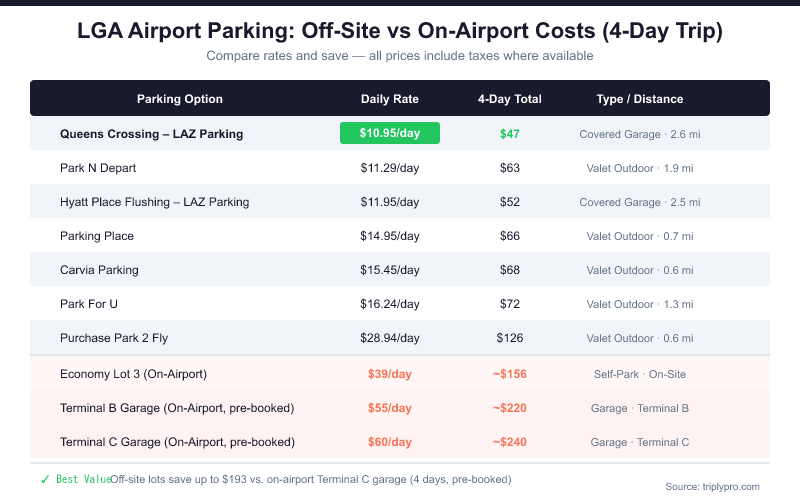Screen dimensions: 800x500
Task: Click the Best Value label in footer
Action: tap(82, 479)
